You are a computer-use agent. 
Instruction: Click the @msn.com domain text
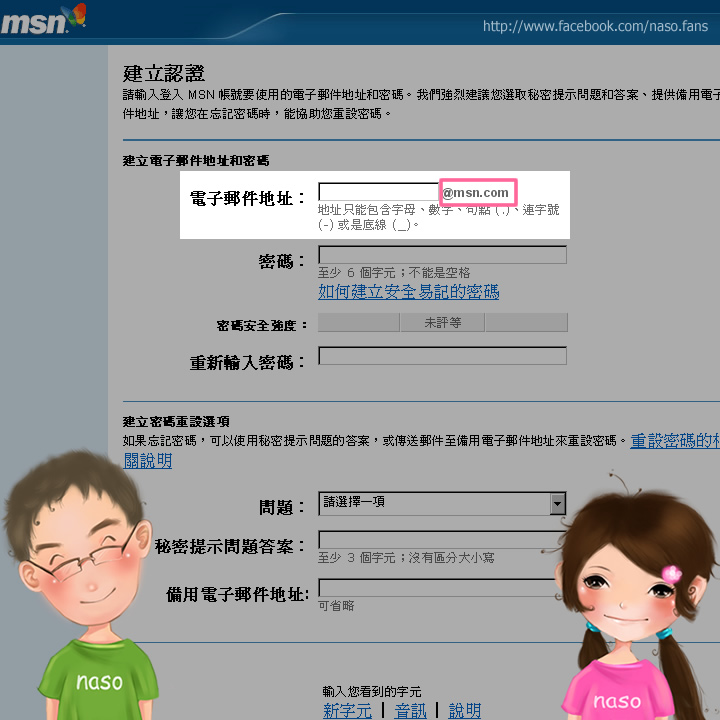[x=475, y=193]
